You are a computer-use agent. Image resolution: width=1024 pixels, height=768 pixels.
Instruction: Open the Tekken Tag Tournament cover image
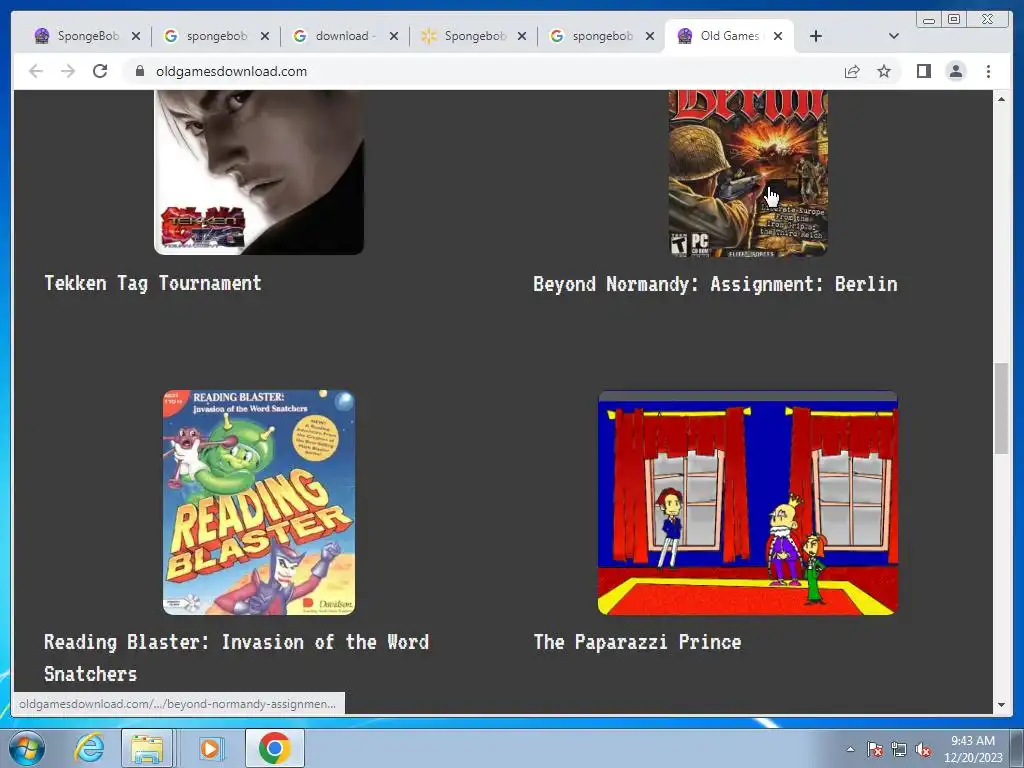click(259, 172)
